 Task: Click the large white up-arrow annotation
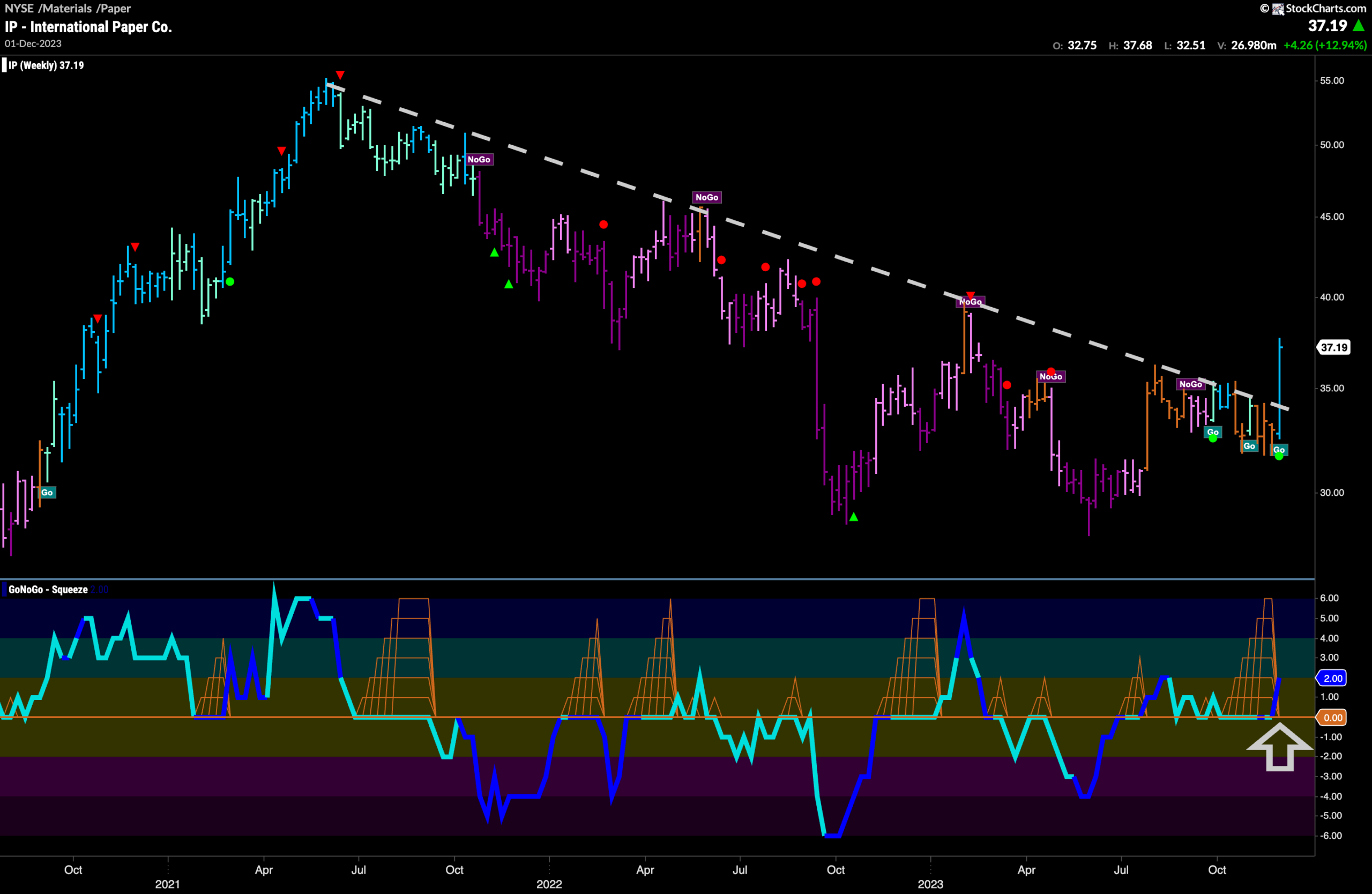pyautogui.click(x=1279, y=747)
